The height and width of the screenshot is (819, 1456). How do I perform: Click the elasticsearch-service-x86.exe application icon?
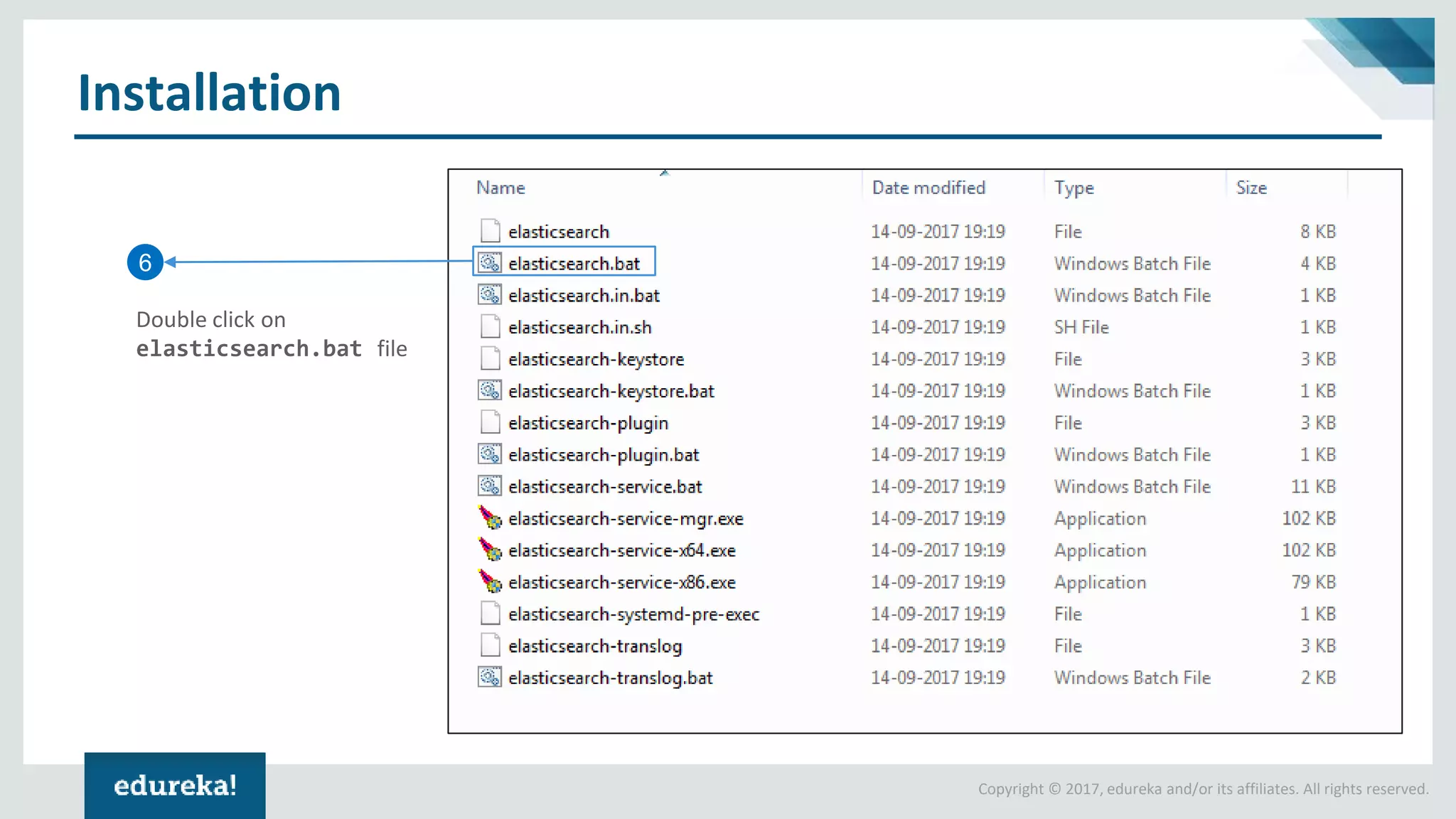[x=490, y=582]
